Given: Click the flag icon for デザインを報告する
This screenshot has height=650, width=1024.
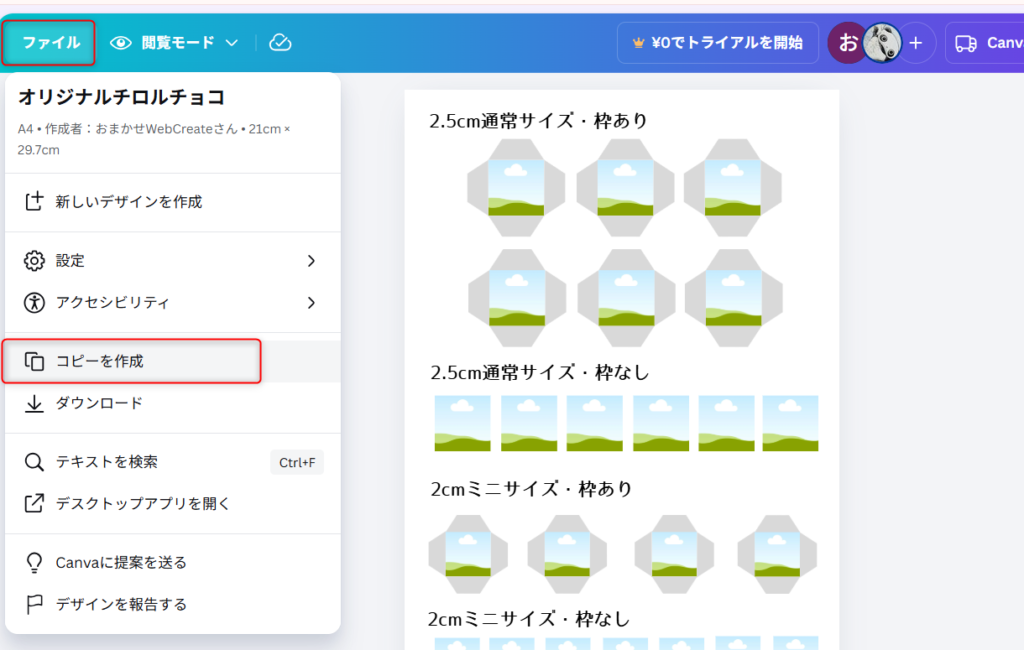Looking at the screenshot, I should [35, 604].
